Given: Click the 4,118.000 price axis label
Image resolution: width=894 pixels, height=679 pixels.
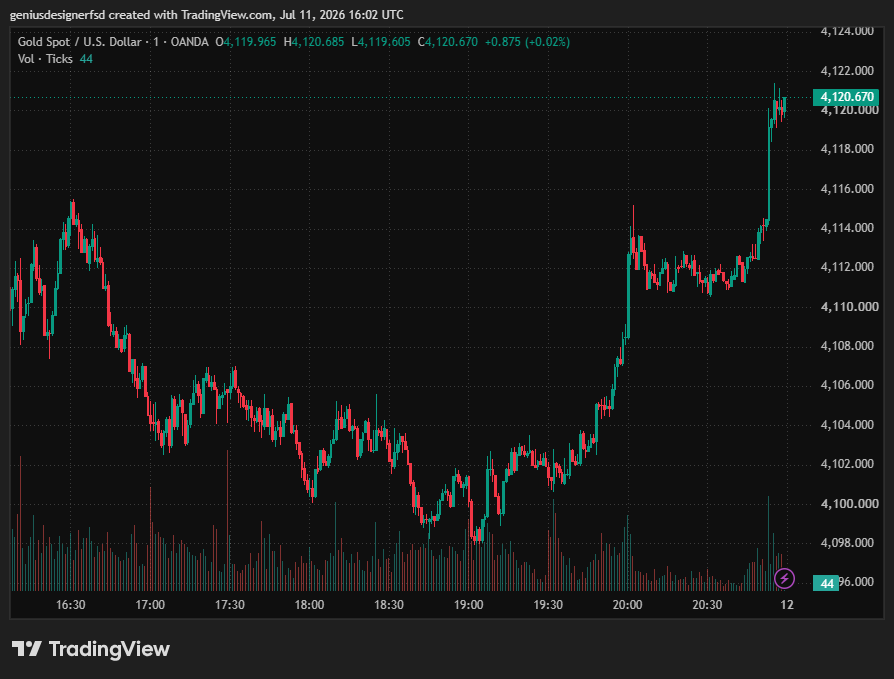Looking at the screenshot, I should [x=847, y=149].
